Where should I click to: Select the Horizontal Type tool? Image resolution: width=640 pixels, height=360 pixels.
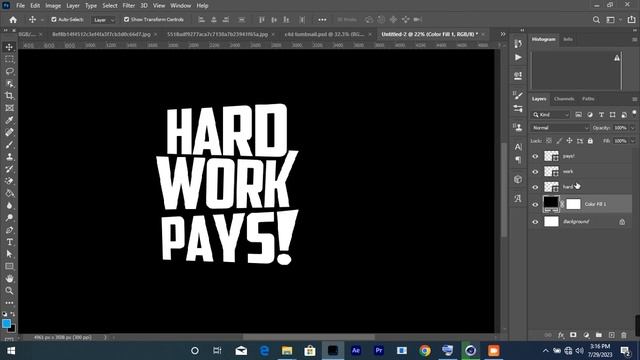coord(9,242)
